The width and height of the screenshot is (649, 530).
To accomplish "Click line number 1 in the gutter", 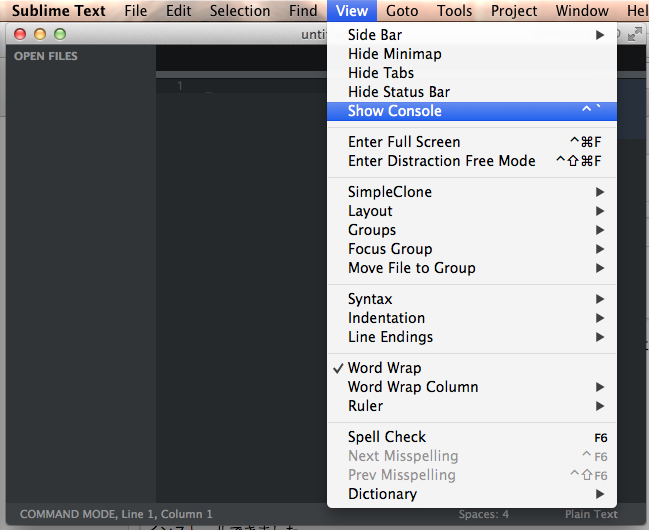I will pos(180,86).
